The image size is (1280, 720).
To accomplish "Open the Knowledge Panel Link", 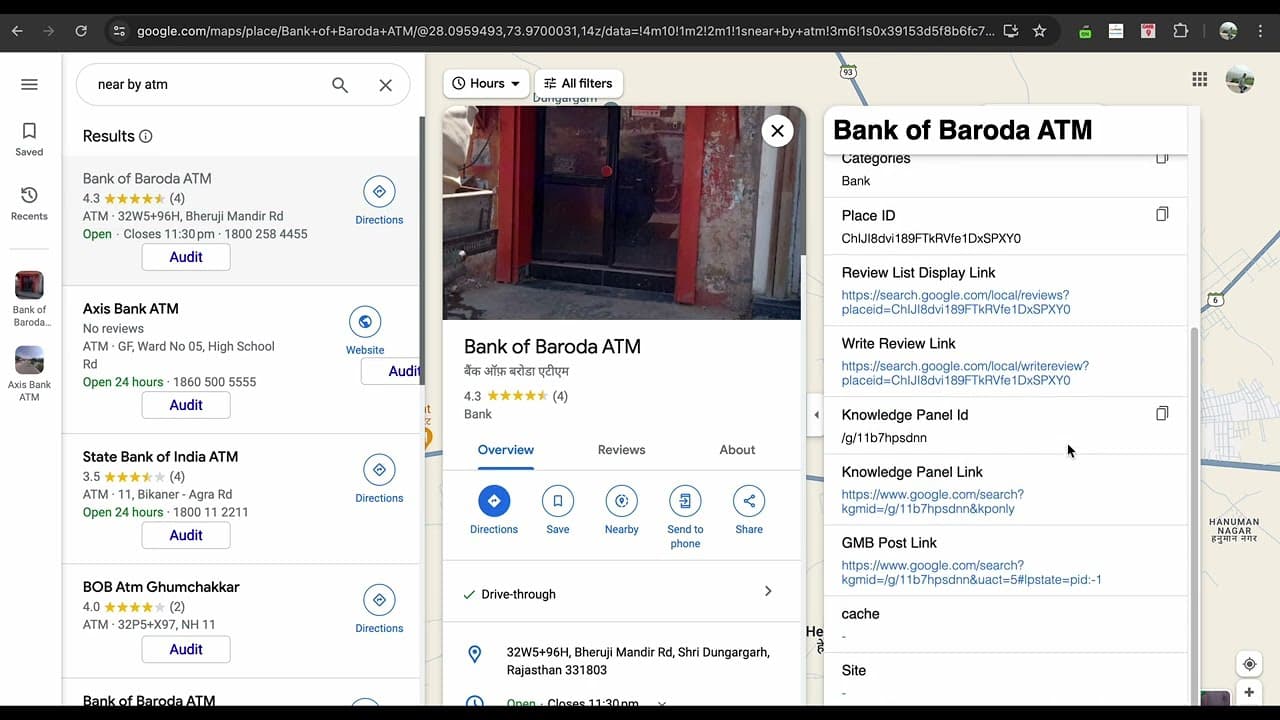I will coord(933,501).
